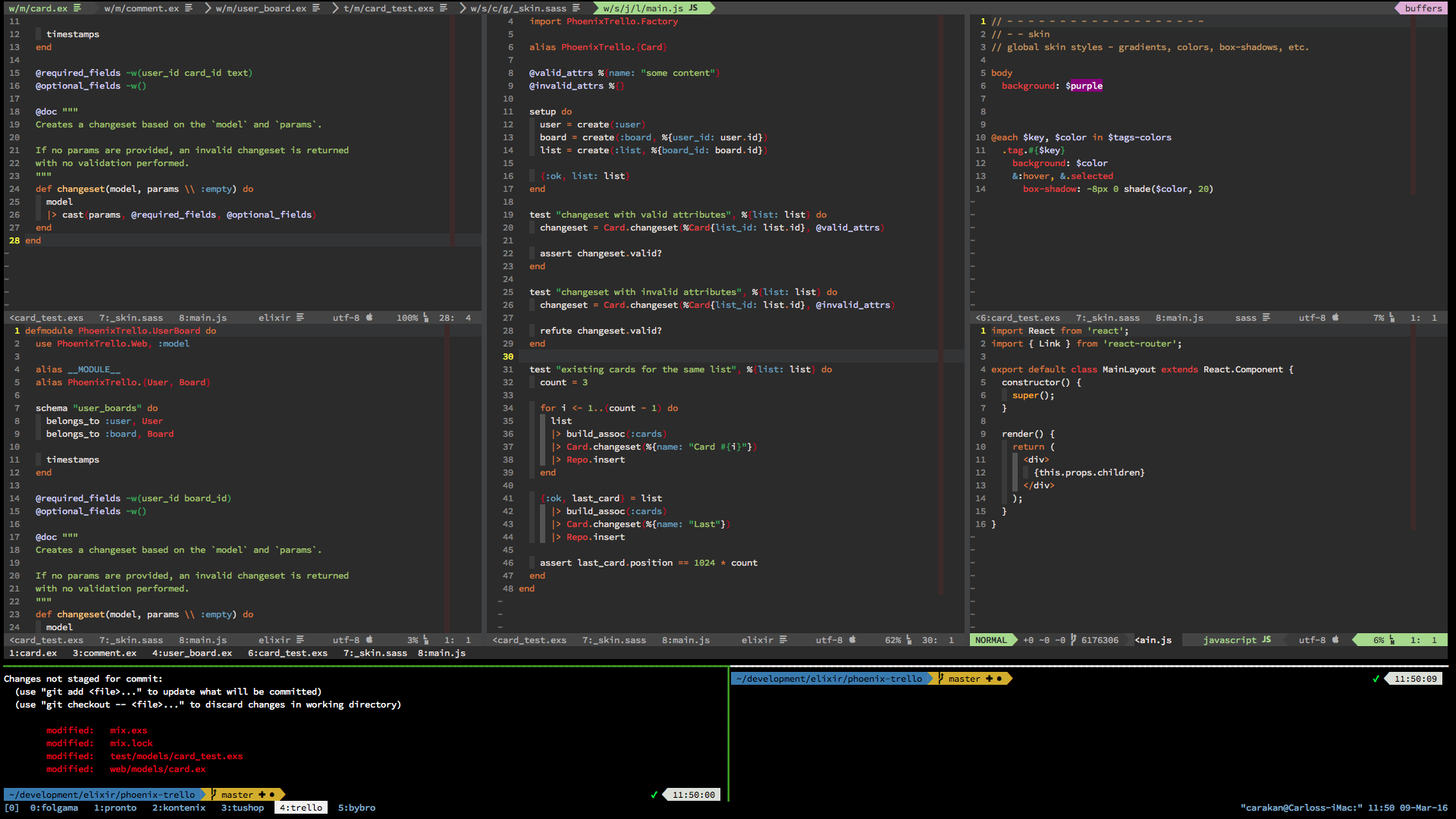
Task: Click the filetype icon beside card_test.exs tab
Action: point(444,8)
